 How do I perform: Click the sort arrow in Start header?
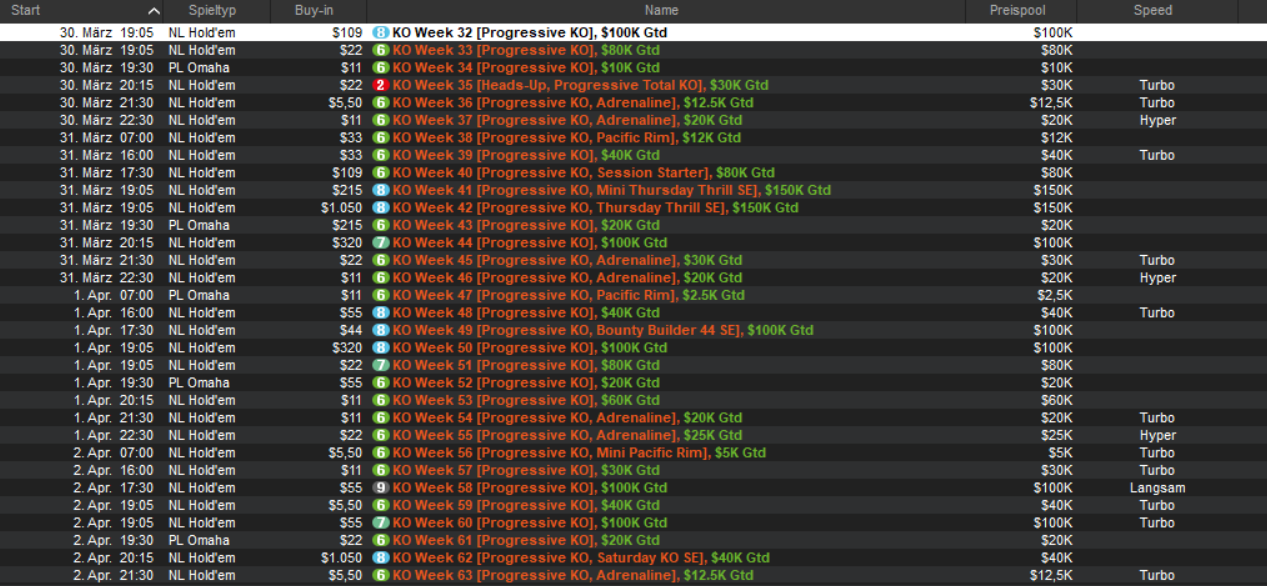click(153, 11)
